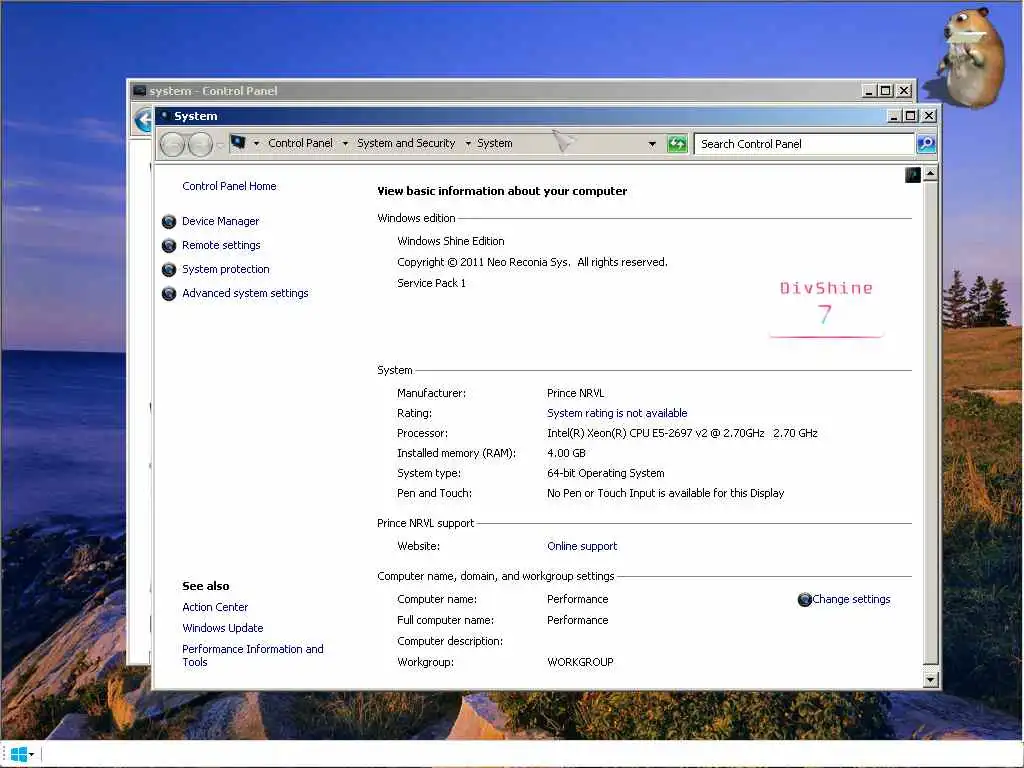
Task: Click 4.00 GB installed memory value
Action: click(566, 453)
